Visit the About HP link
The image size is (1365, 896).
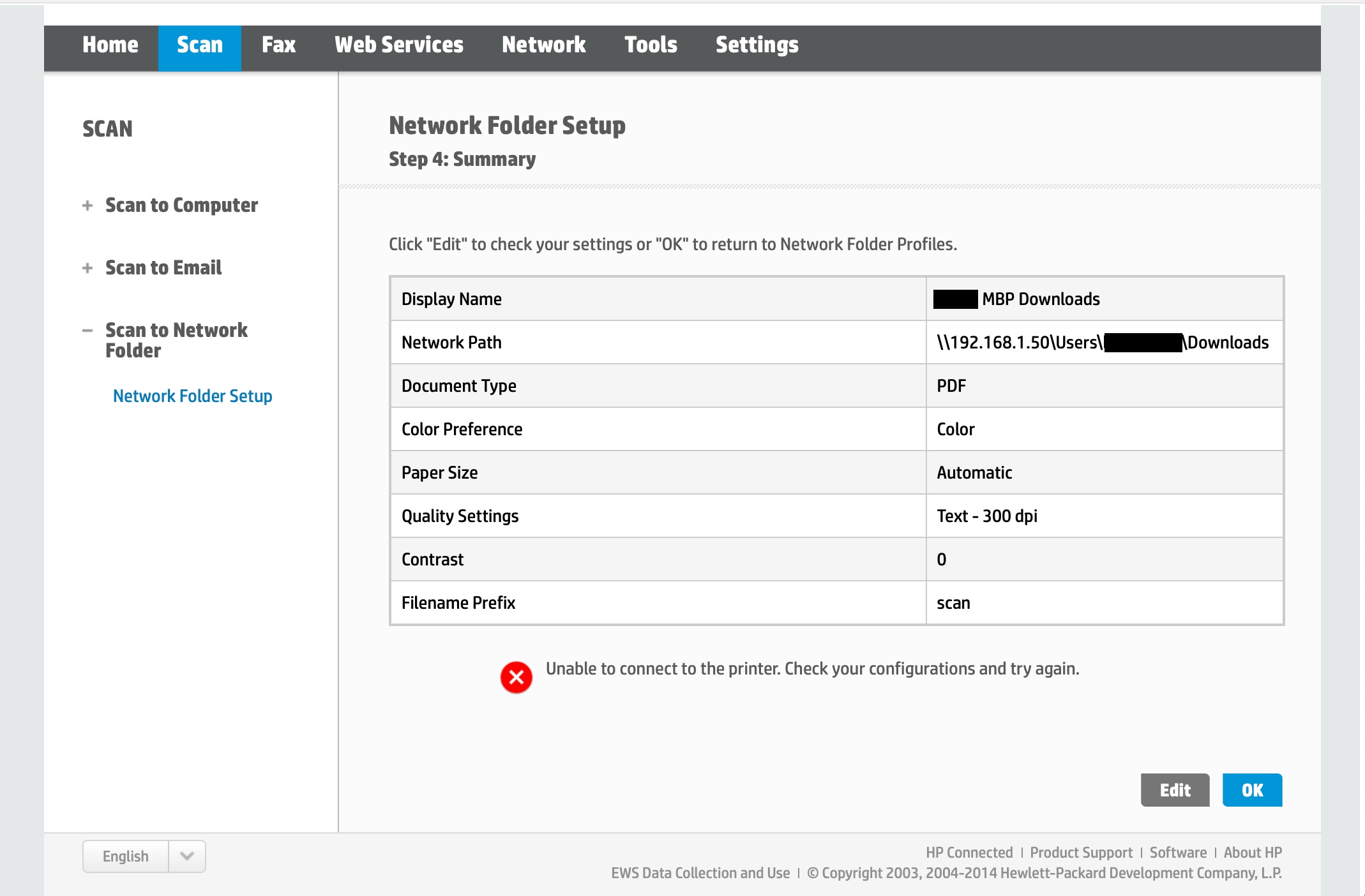pos(1253,853)
